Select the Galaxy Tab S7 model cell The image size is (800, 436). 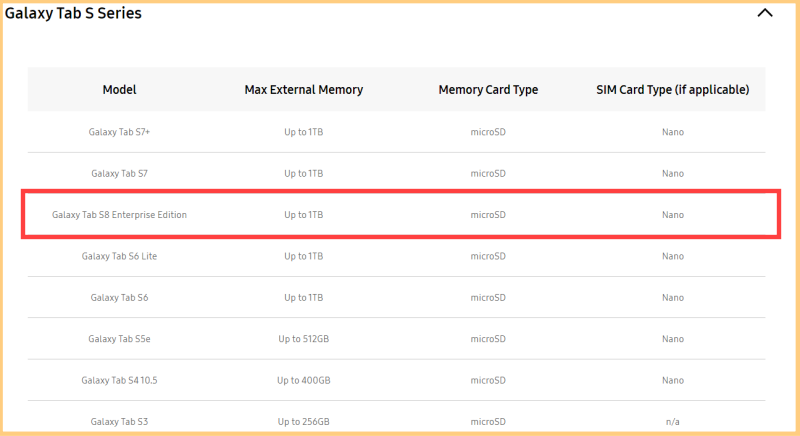click(119, 173)
